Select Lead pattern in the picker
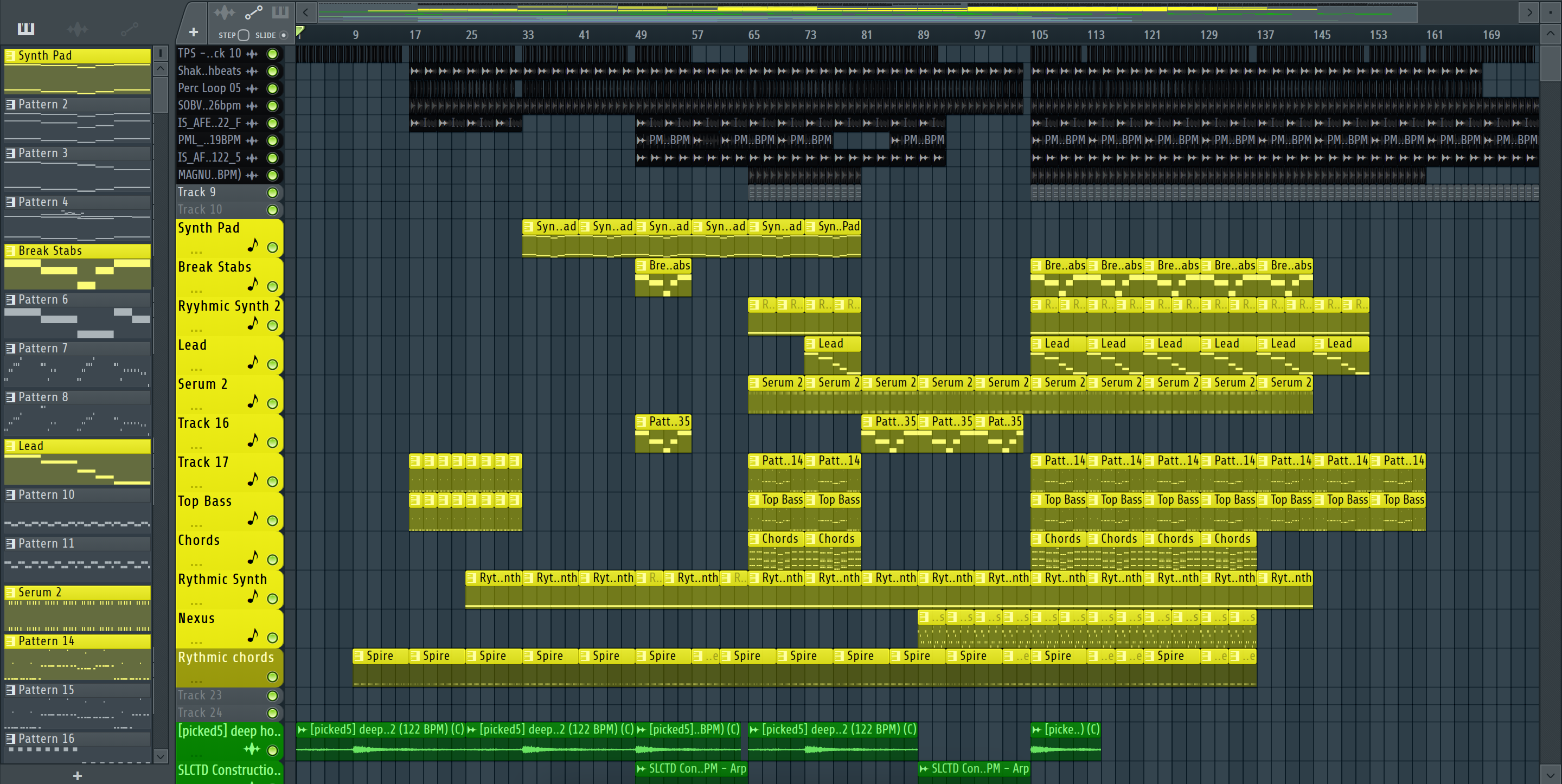 click(78, 446)
